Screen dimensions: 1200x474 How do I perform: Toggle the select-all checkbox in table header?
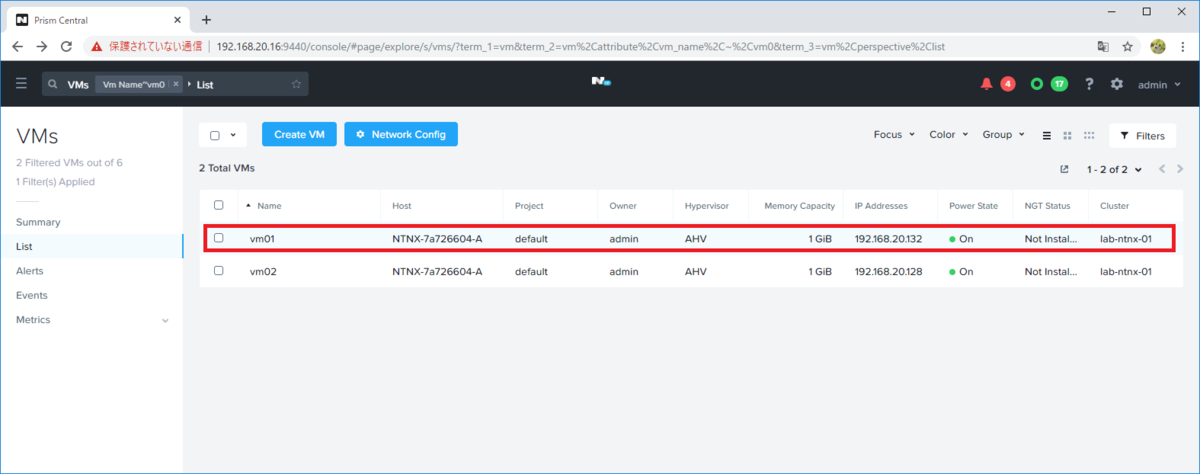(219, 205)
